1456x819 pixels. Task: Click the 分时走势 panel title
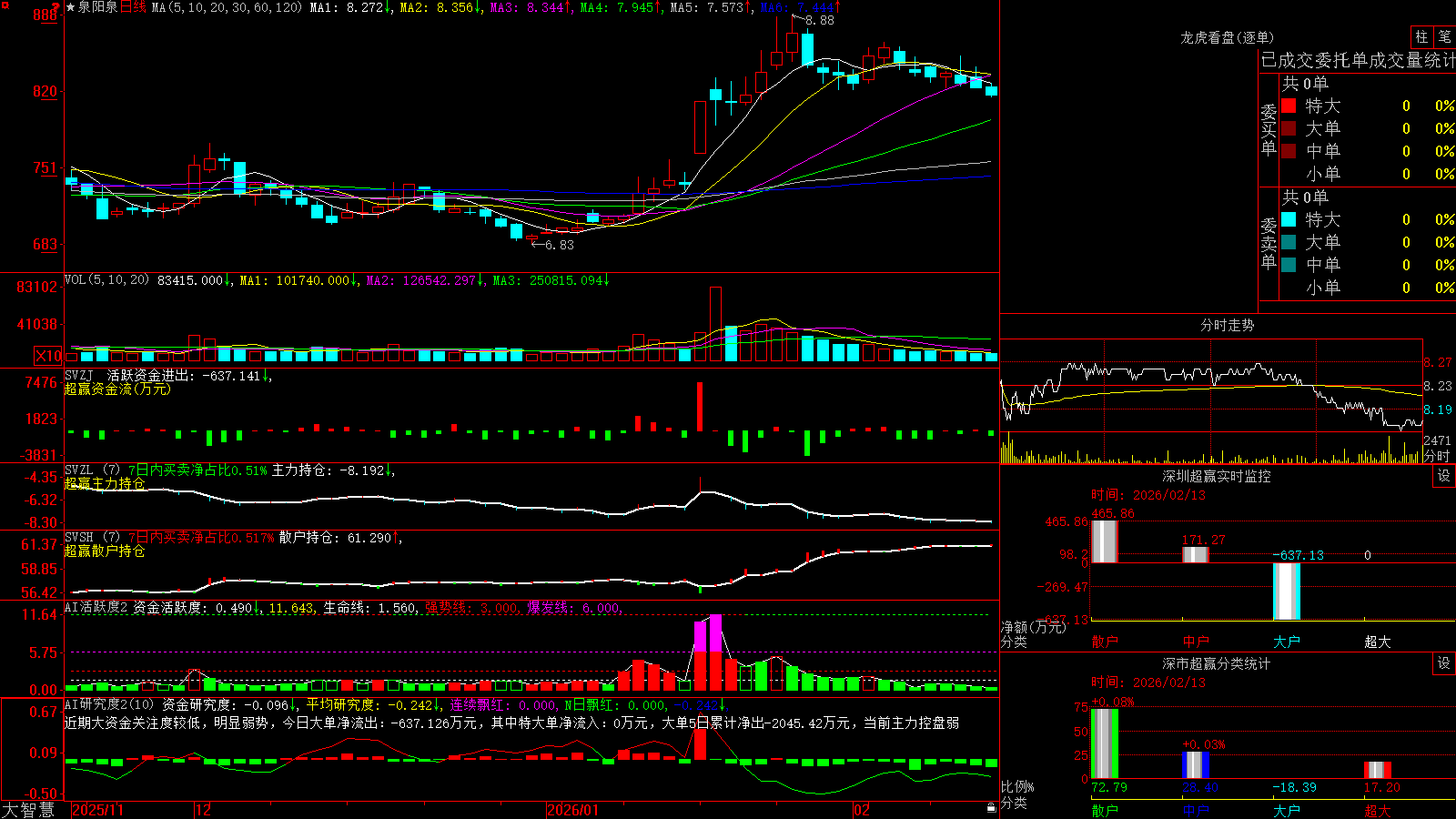pos(1227,325)
